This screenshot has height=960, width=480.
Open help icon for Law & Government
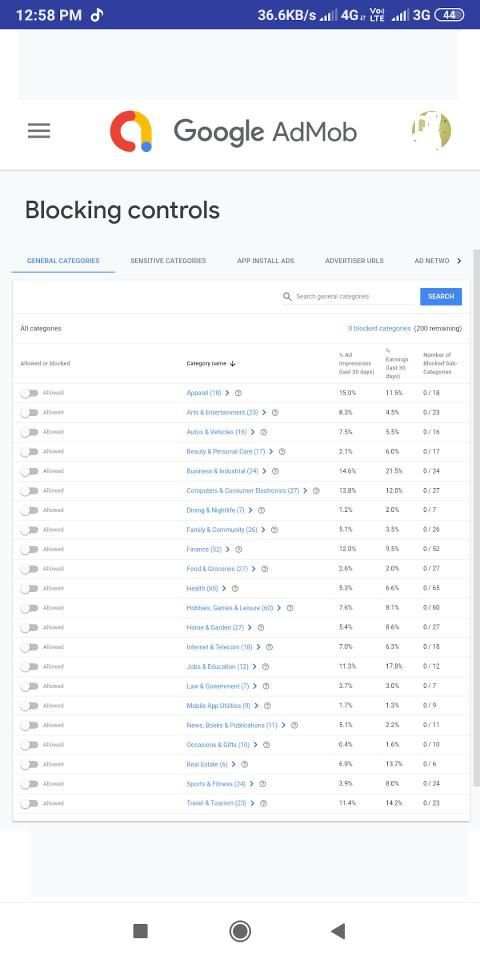tap(266, 686)
